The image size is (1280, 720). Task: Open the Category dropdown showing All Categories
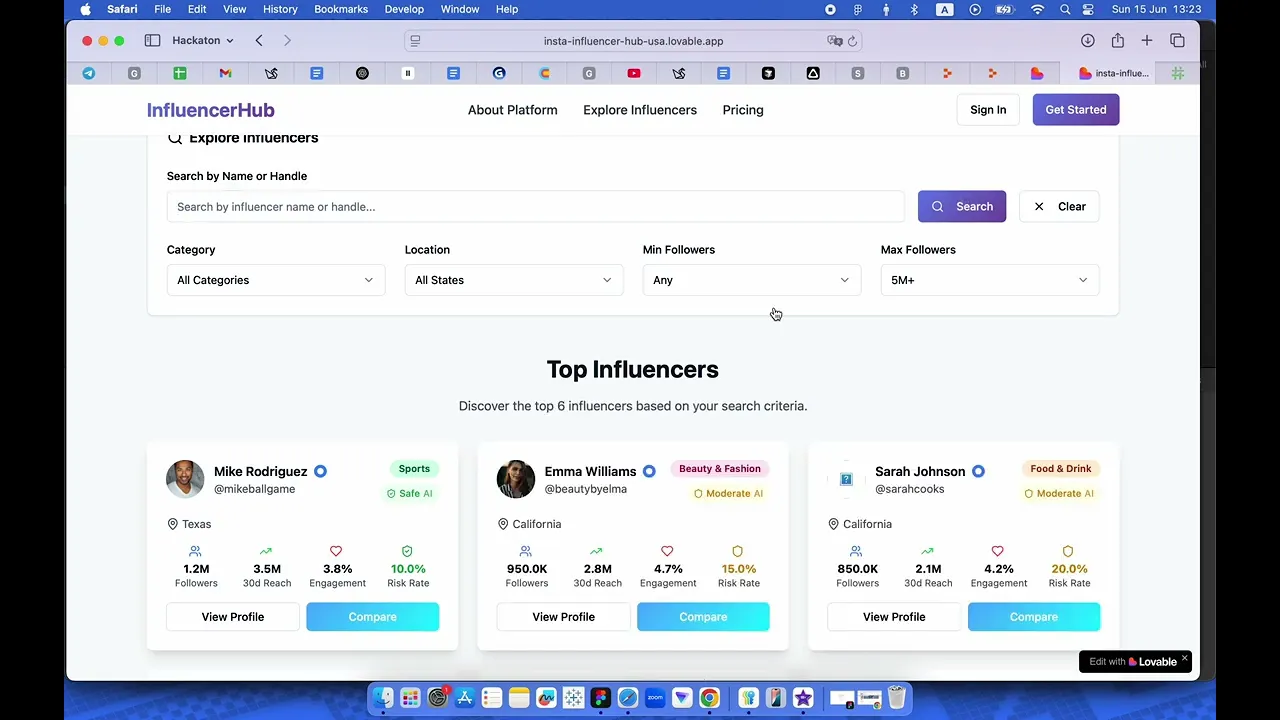coord(275,280)
